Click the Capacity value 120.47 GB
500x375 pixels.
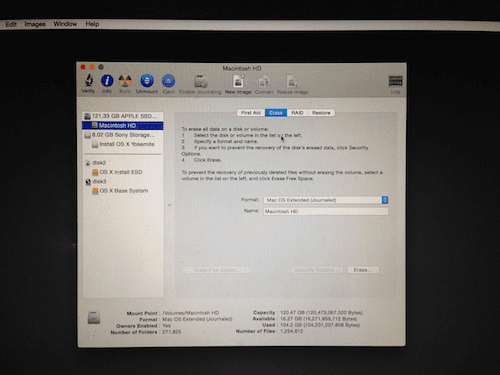pos(321,313)
